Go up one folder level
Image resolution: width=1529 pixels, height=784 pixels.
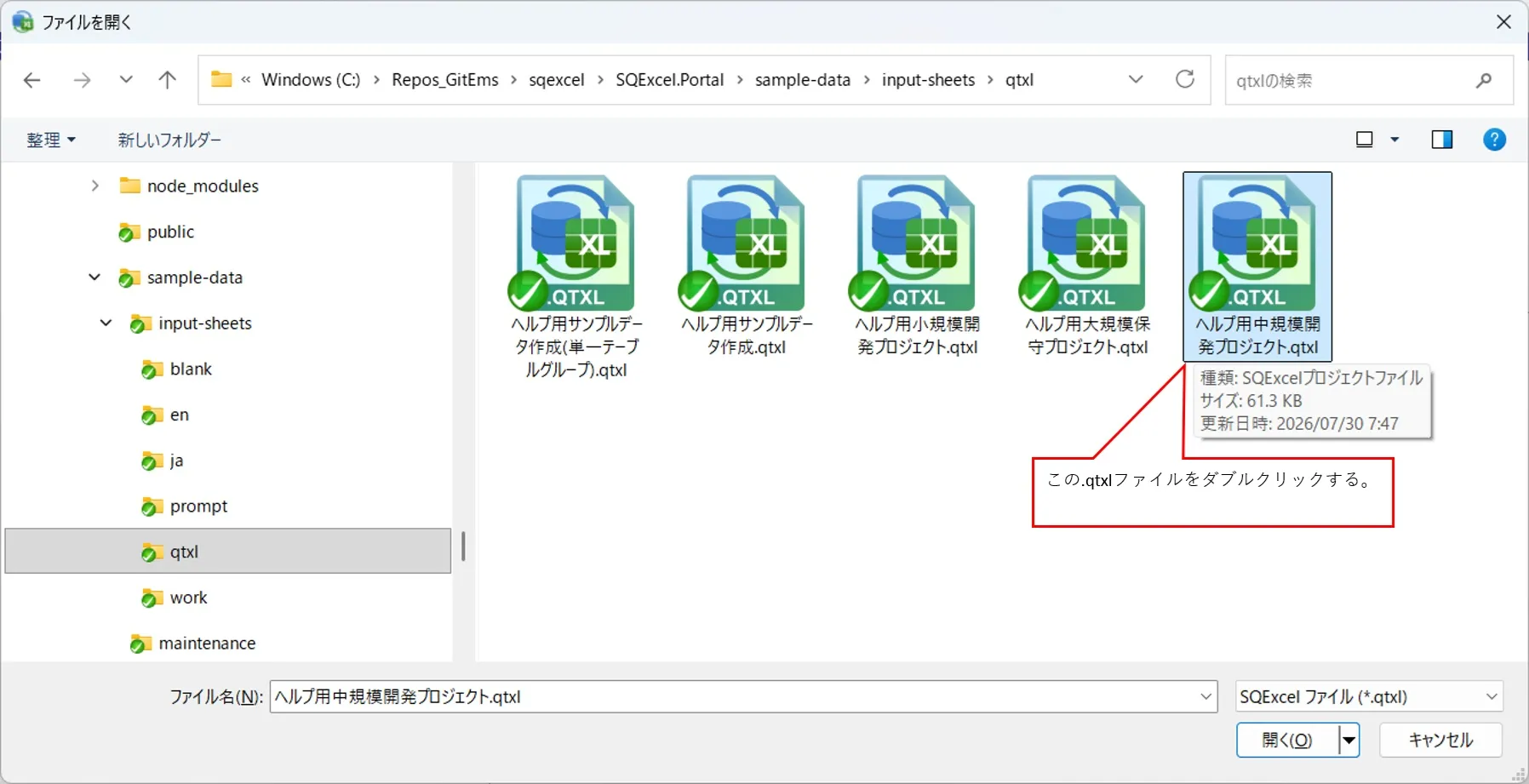pos(168,80)
